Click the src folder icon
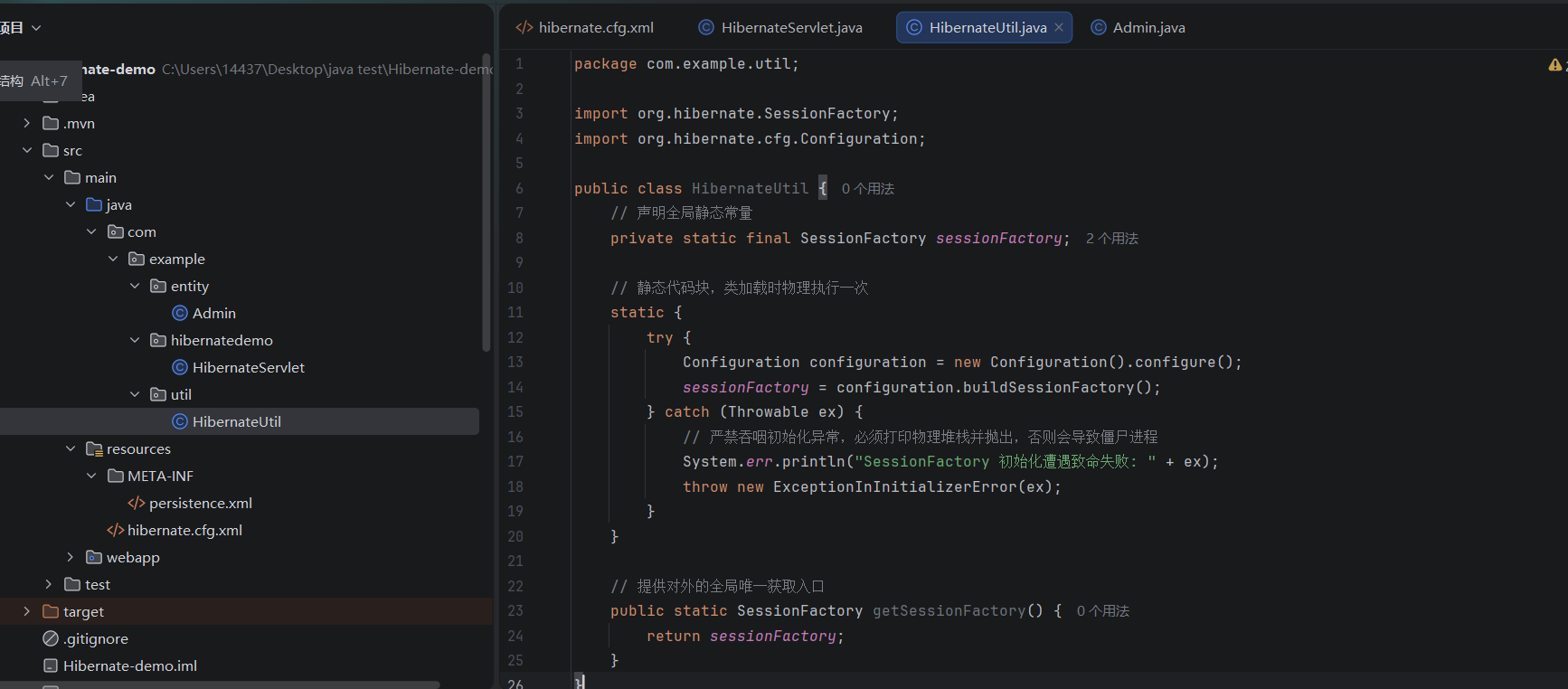This screenshot has width=1568, height=689. click(51, 150)
